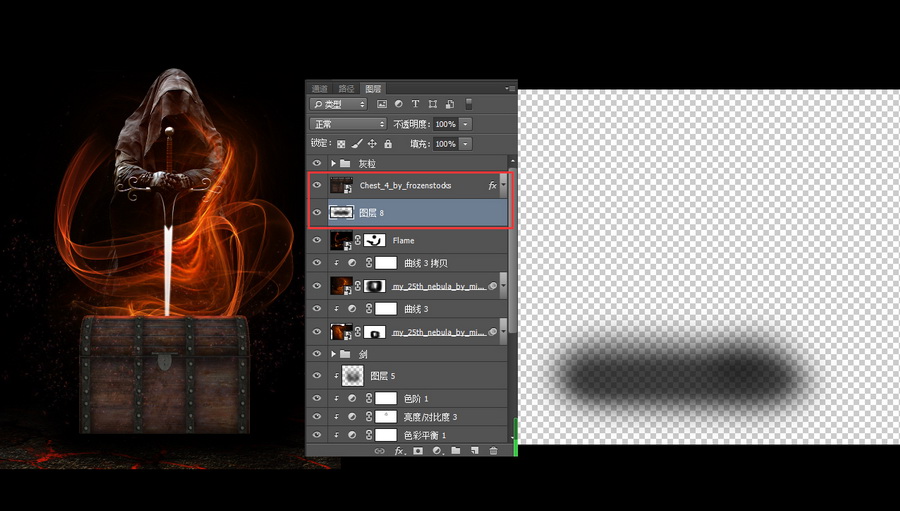
Task: Click 图层 8 layer name
Action: pos(371,212)
